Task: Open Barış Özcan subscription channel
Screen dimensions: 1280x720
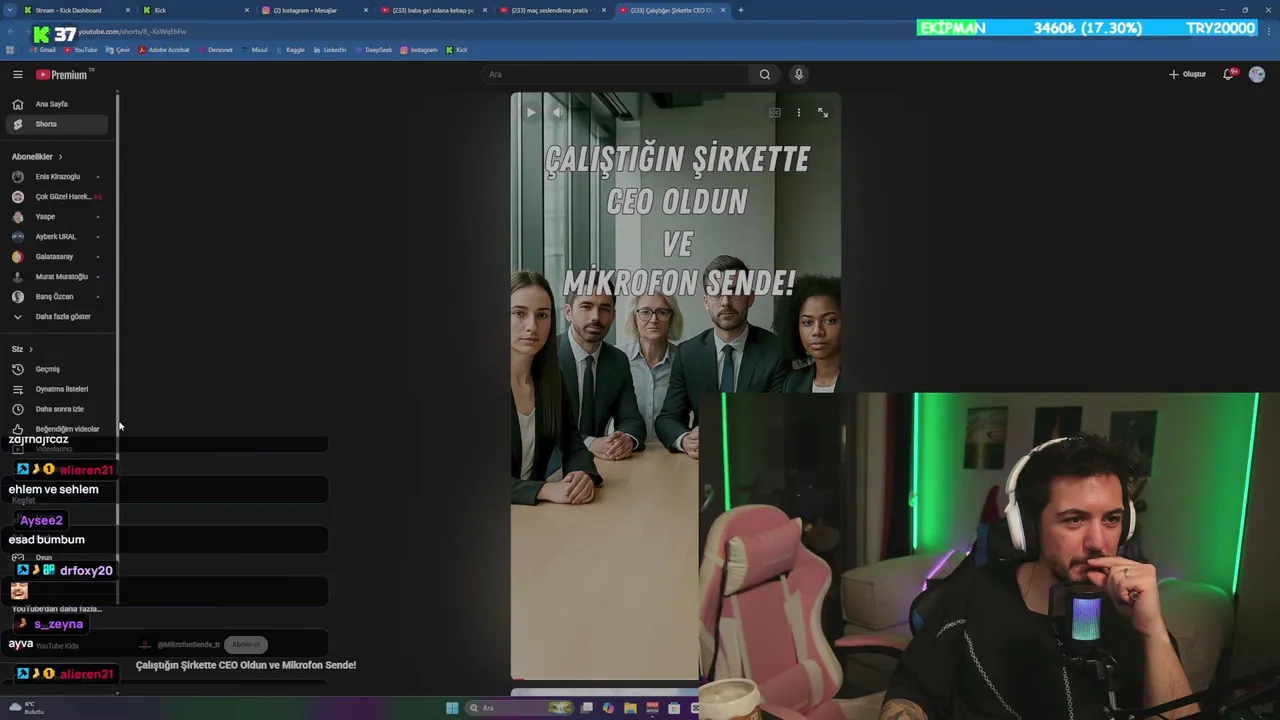Action: (x=56, y=296)
